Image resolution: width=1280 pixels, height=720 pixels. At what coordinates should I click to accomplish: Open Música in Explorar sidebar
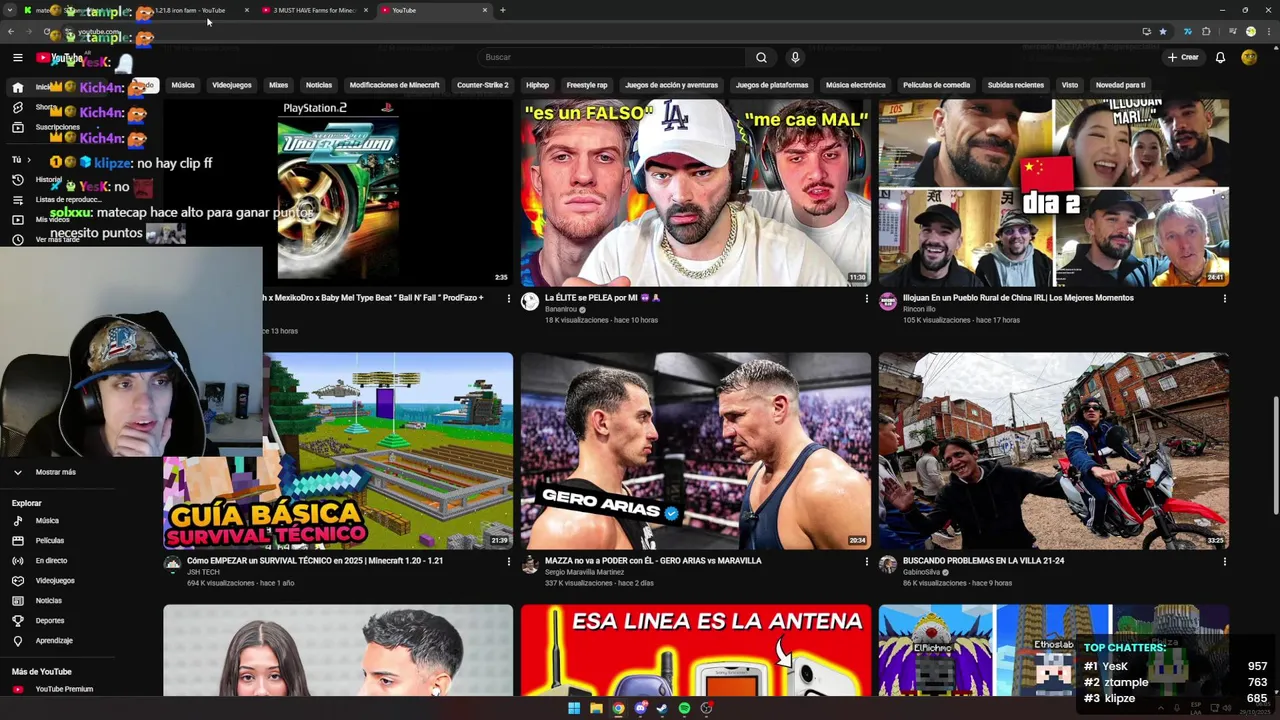click(47, 521)
